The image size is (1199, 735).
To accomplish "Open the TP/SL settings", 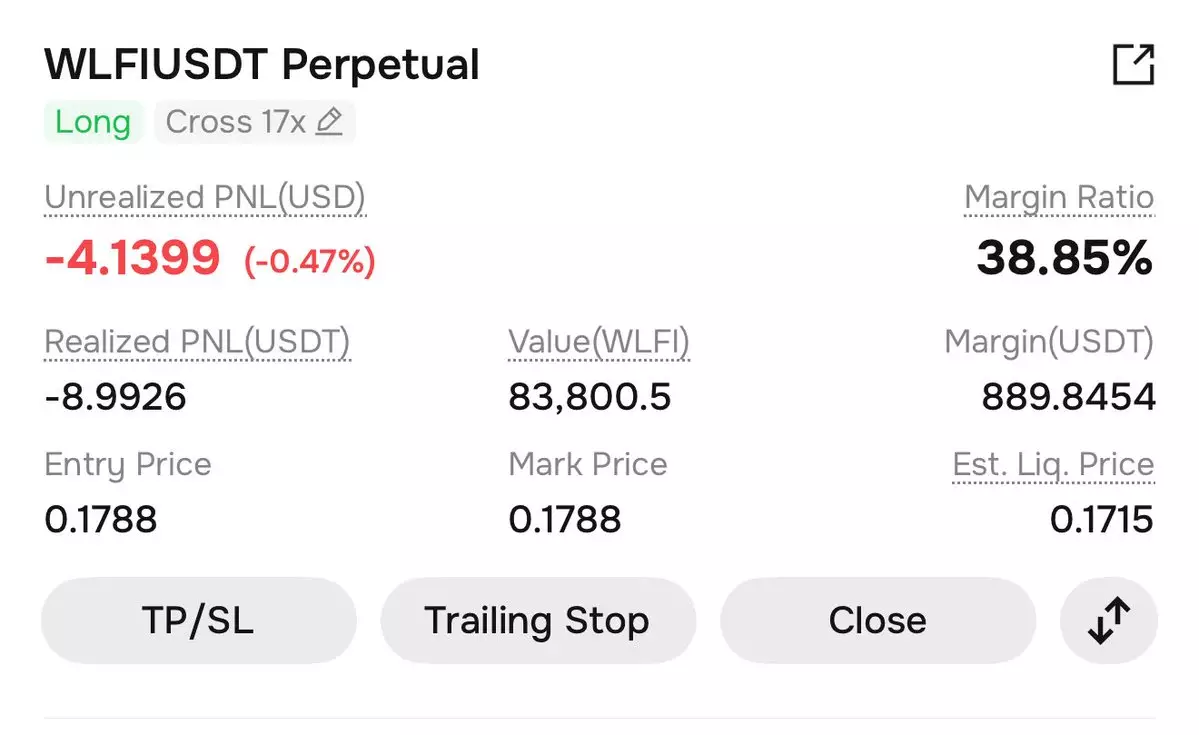I will [198, 620].
